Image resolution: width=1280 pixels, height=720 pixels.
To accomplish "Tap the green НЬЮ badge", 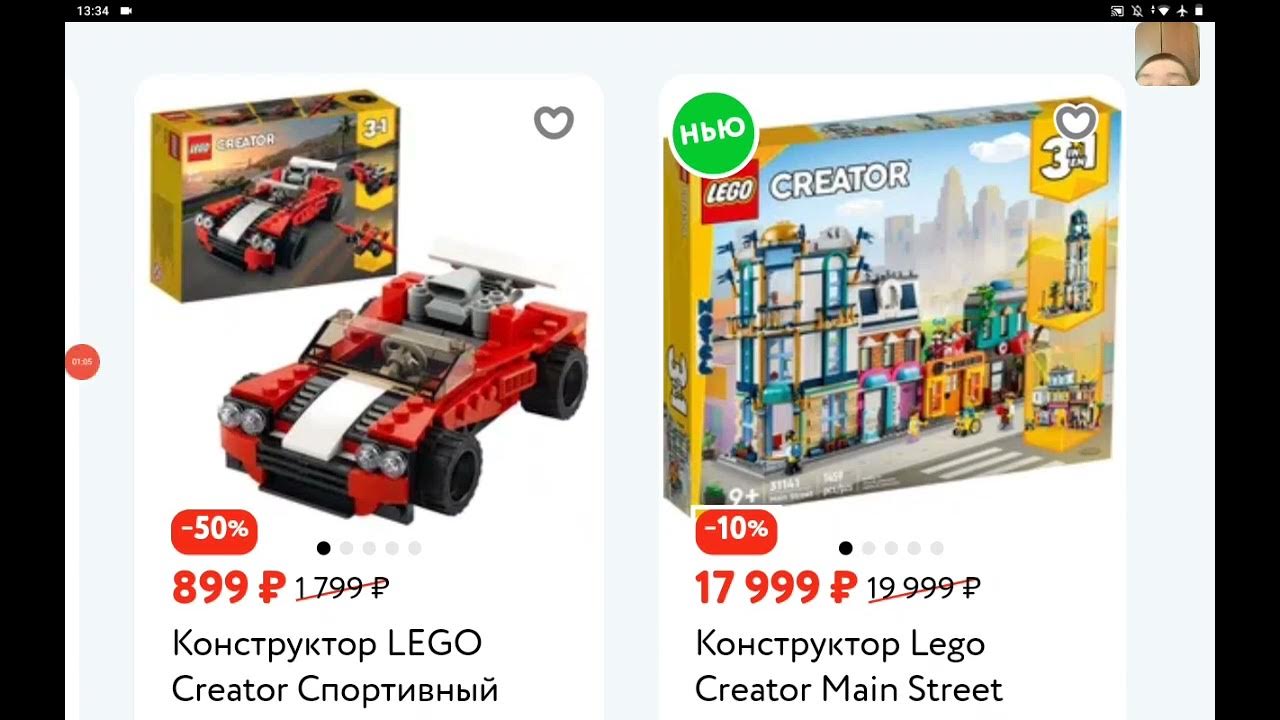I will coord(713,130).
